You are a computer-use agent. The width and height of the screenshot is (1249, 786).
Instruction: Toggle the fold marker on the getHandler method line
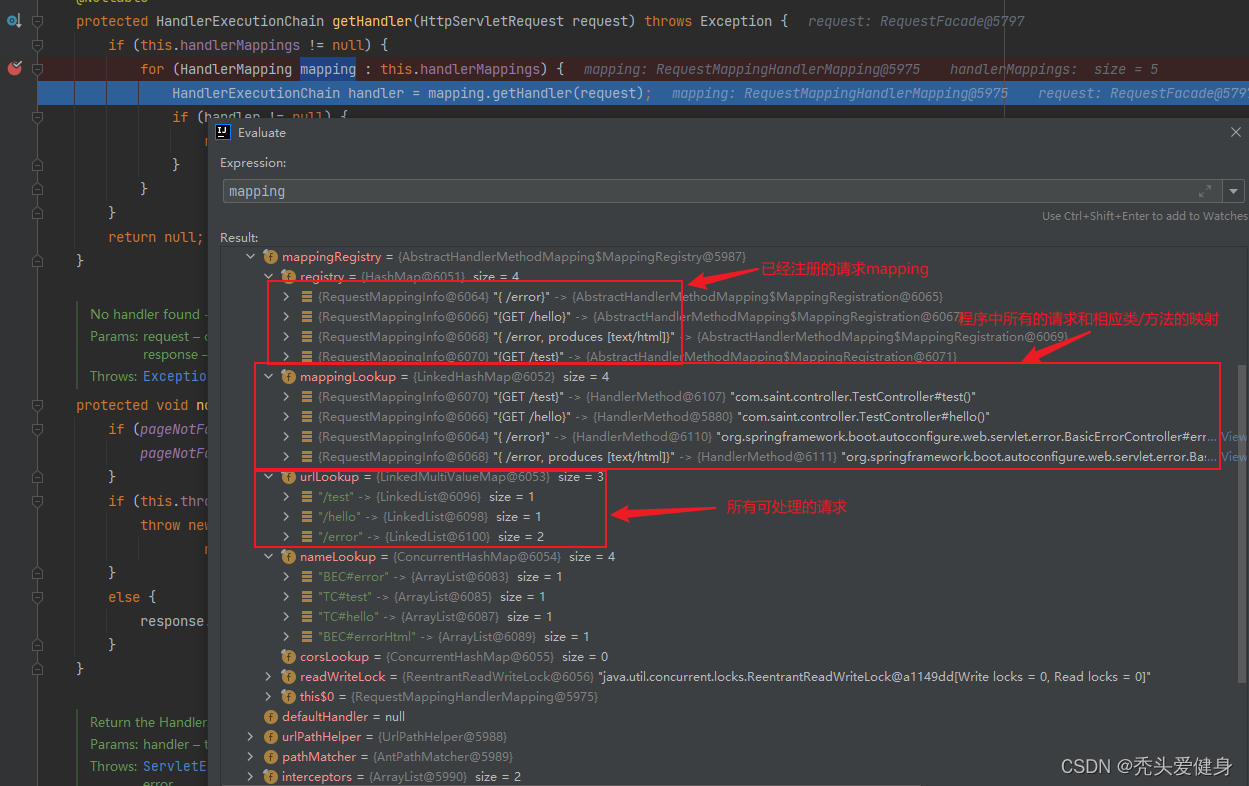click(37, 21)
